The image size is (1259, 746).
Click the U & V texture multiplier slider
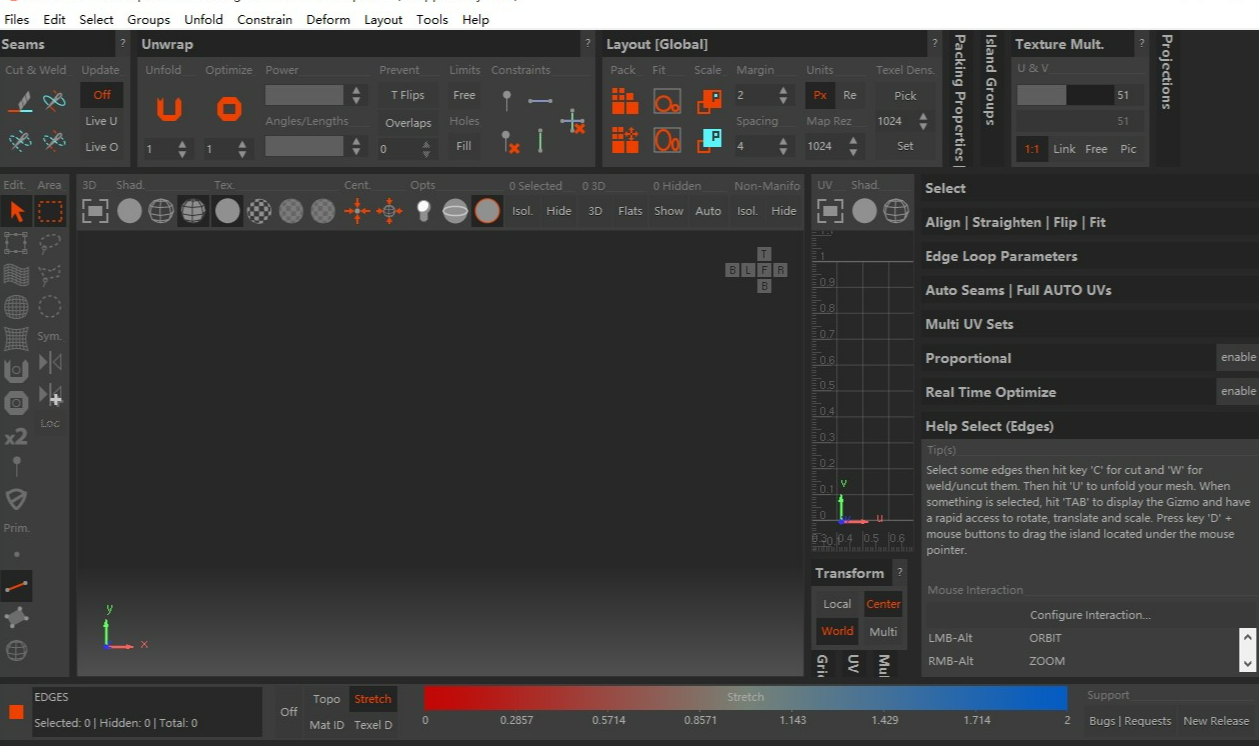coord(1065,95)
